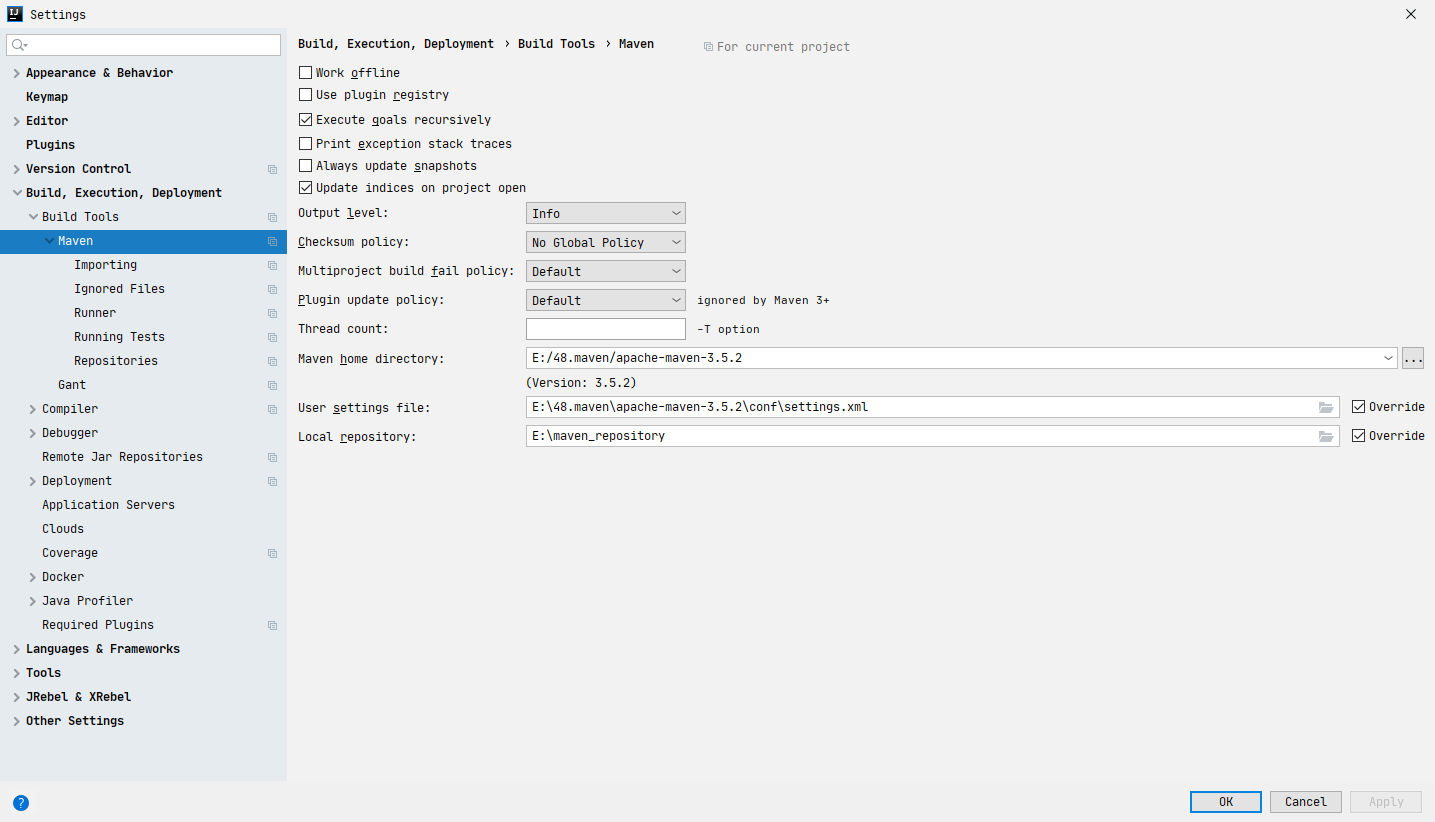Open the Checksum policy dropdown
Viewport: 1435px width, 822px height.
tap(605, 242)
